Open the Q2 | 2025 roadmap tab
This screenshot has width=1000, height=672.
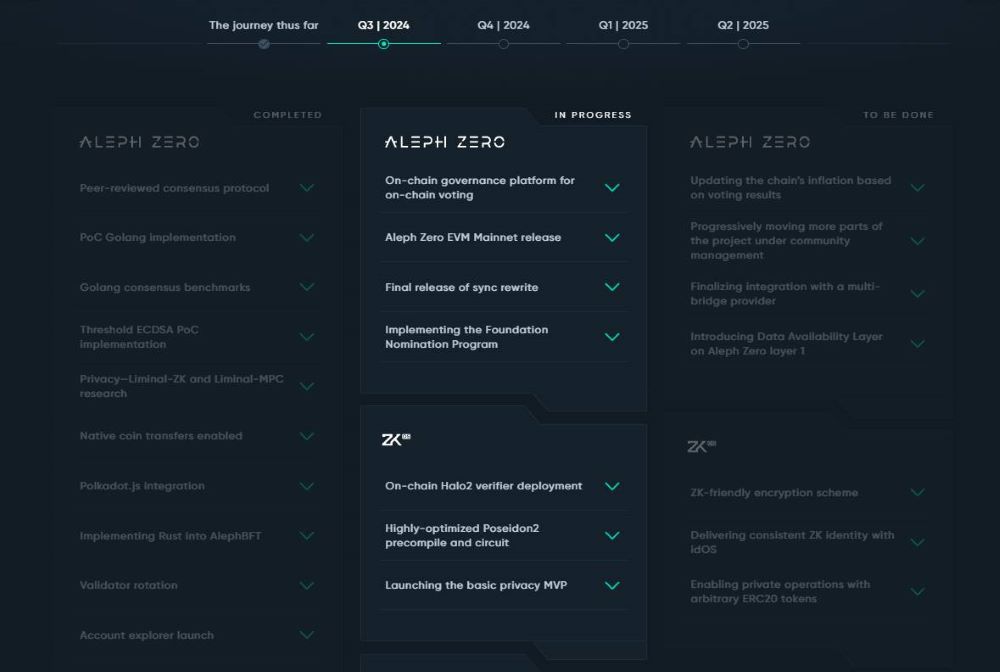(743, 25)
